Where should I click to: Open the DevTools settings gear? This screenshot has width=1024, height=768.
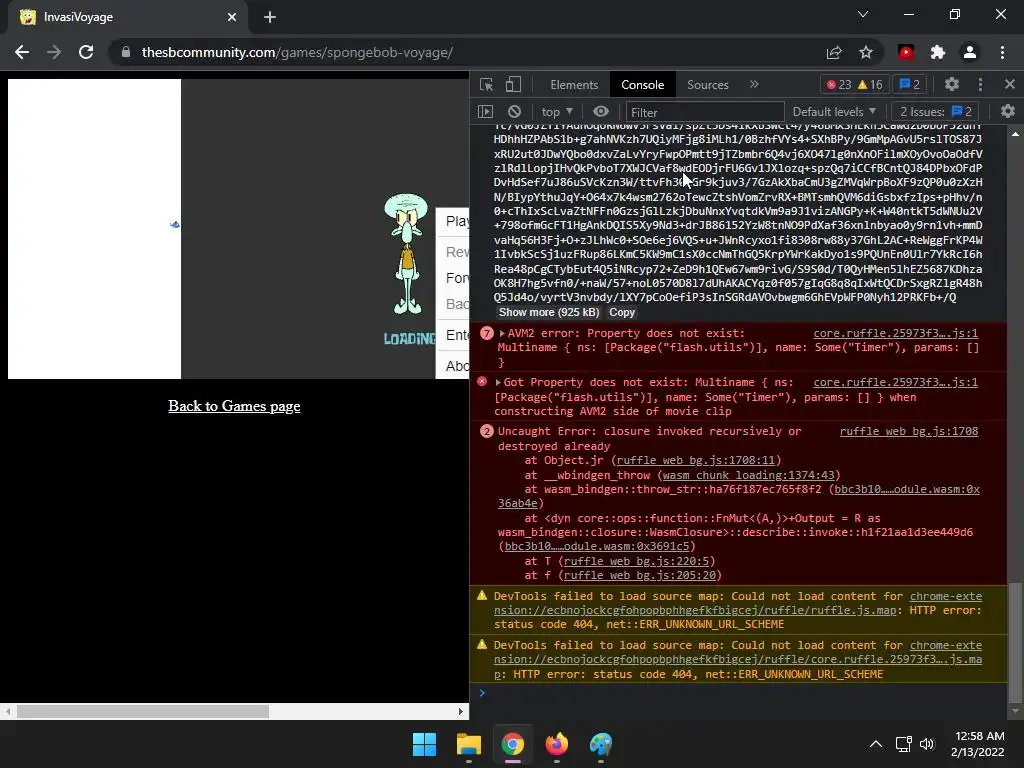(952, 84)
